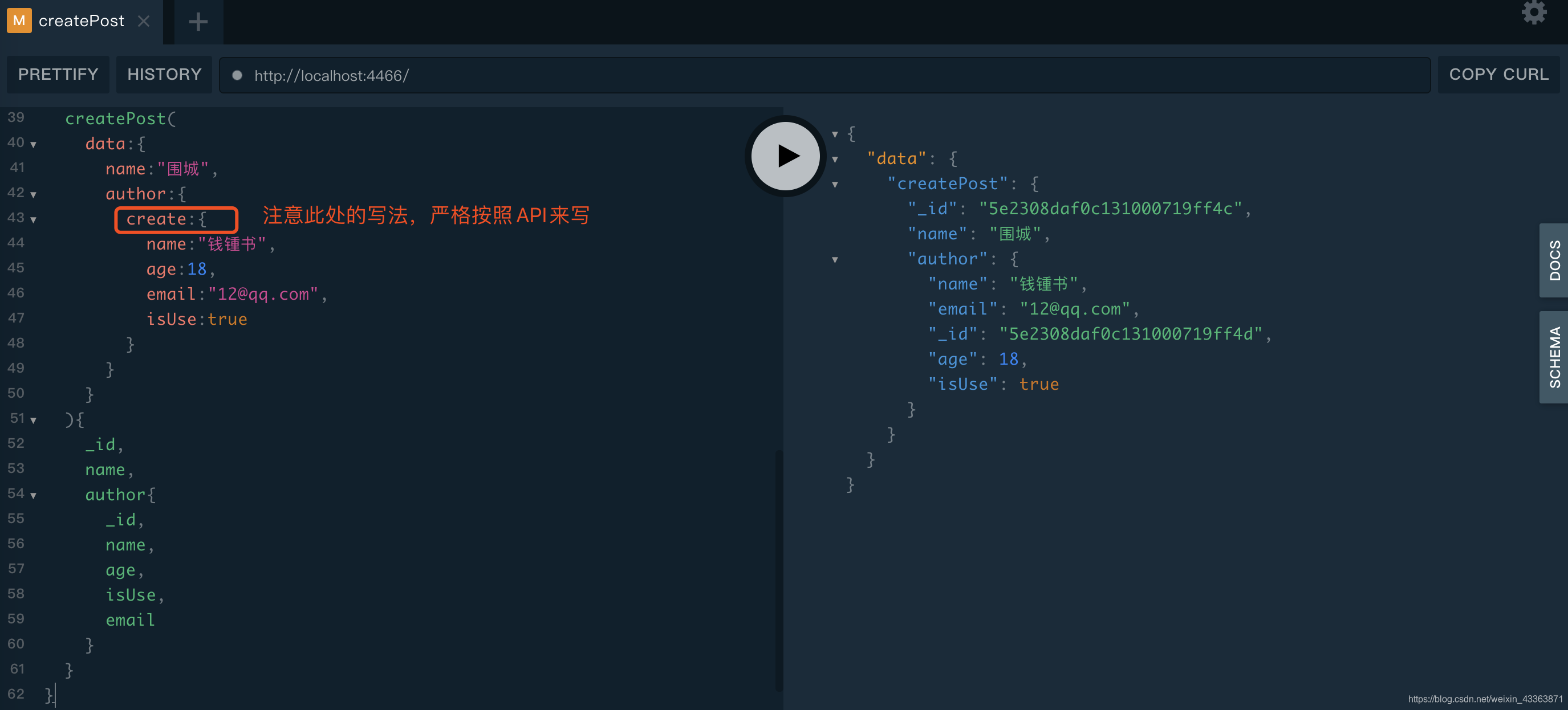The image size is (1568, 710).
Task: Collapse the data block on line 40
Action: tap(34, 145)
